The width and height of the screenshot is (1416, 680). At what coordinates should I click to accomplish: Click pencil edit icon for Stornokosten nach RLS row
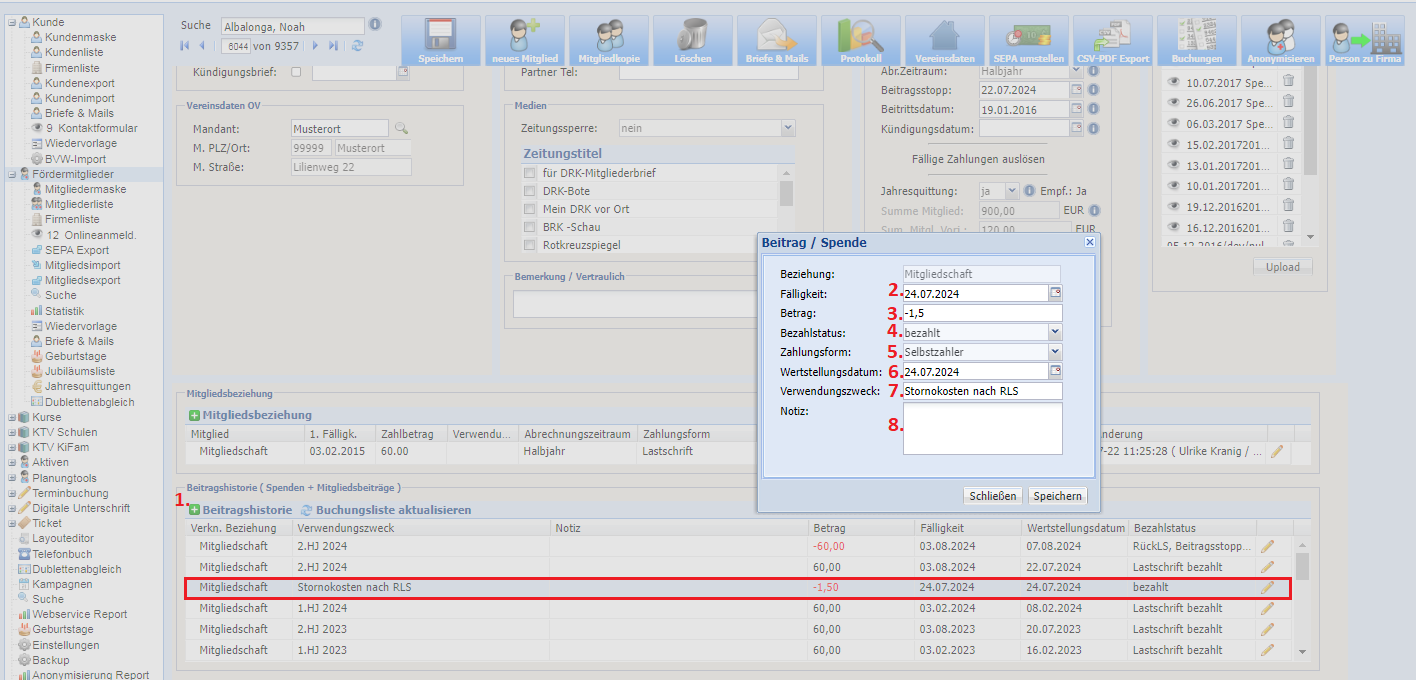[x=1268, y=588]
